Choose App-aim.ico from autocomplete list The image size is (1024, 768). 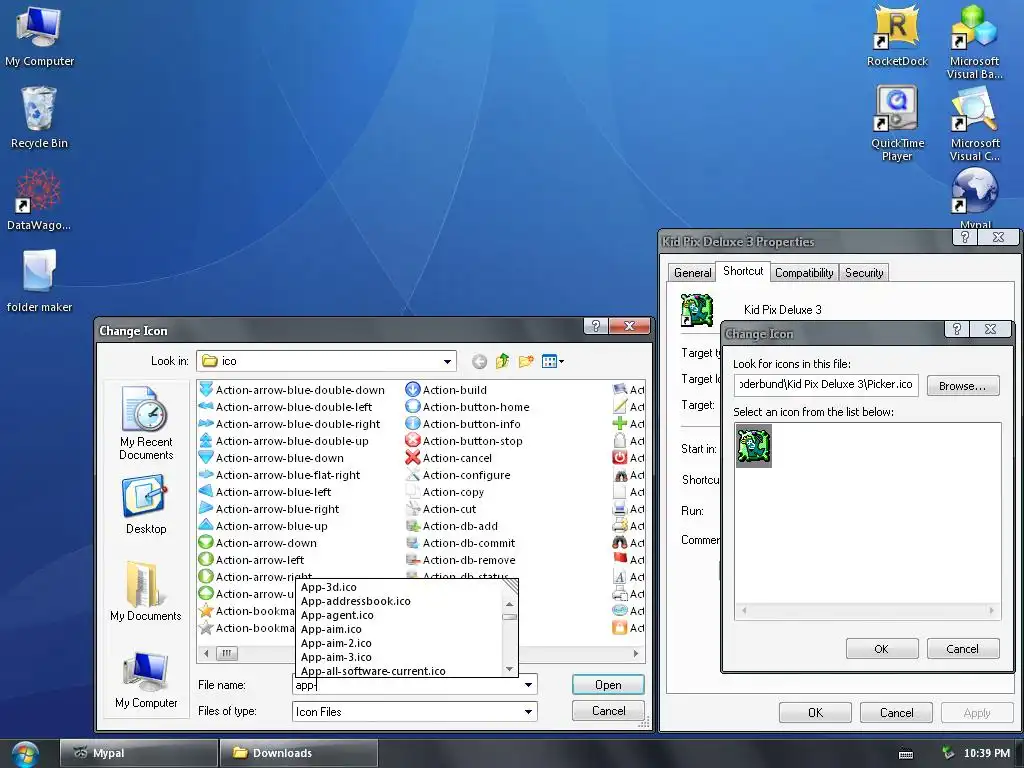pos(401,629)
